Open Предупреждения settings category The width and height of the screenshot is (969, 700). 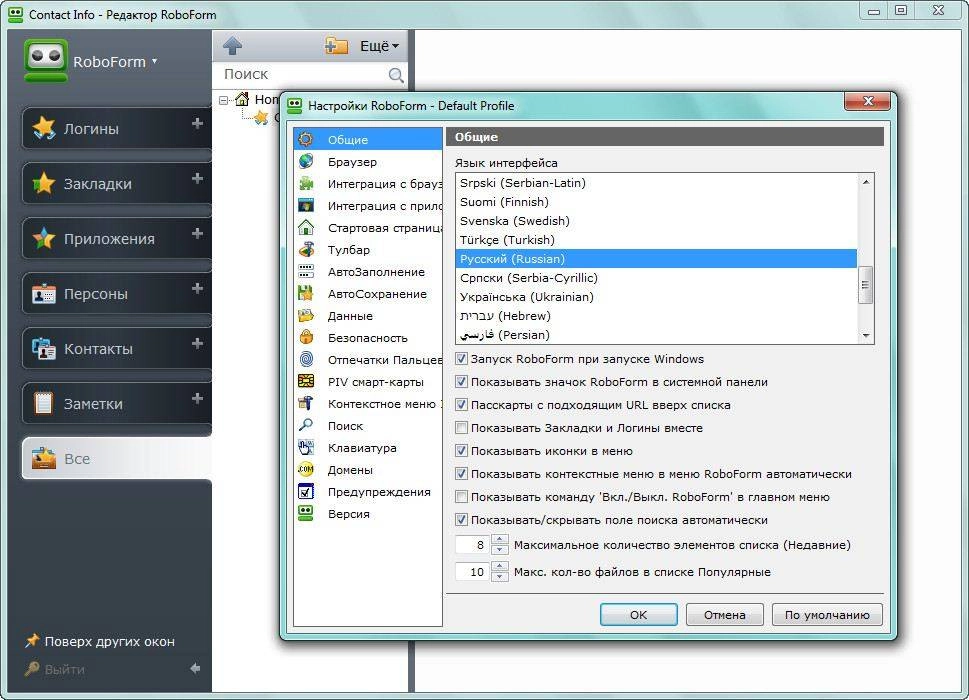coord(368,492)
